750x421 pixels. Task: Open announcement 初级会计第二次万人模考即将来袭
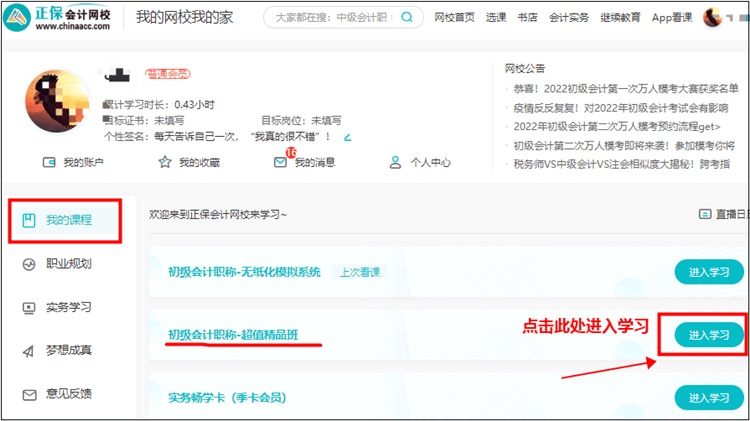(x=624, y=146)
